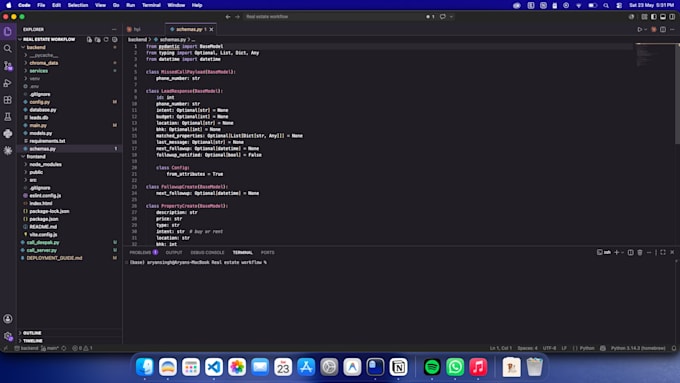Open the Python extension view

[8, 134]
